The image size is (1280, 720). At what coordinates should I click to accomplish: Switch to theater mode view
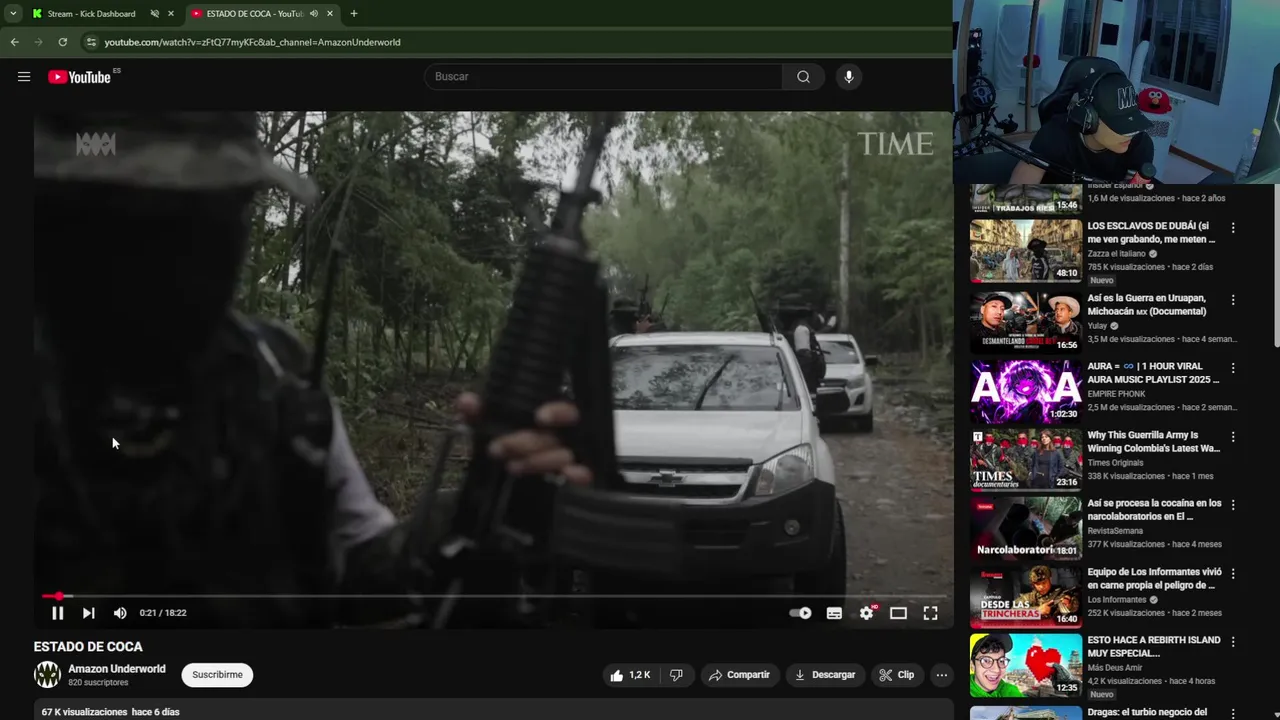(x=898, y=613)
